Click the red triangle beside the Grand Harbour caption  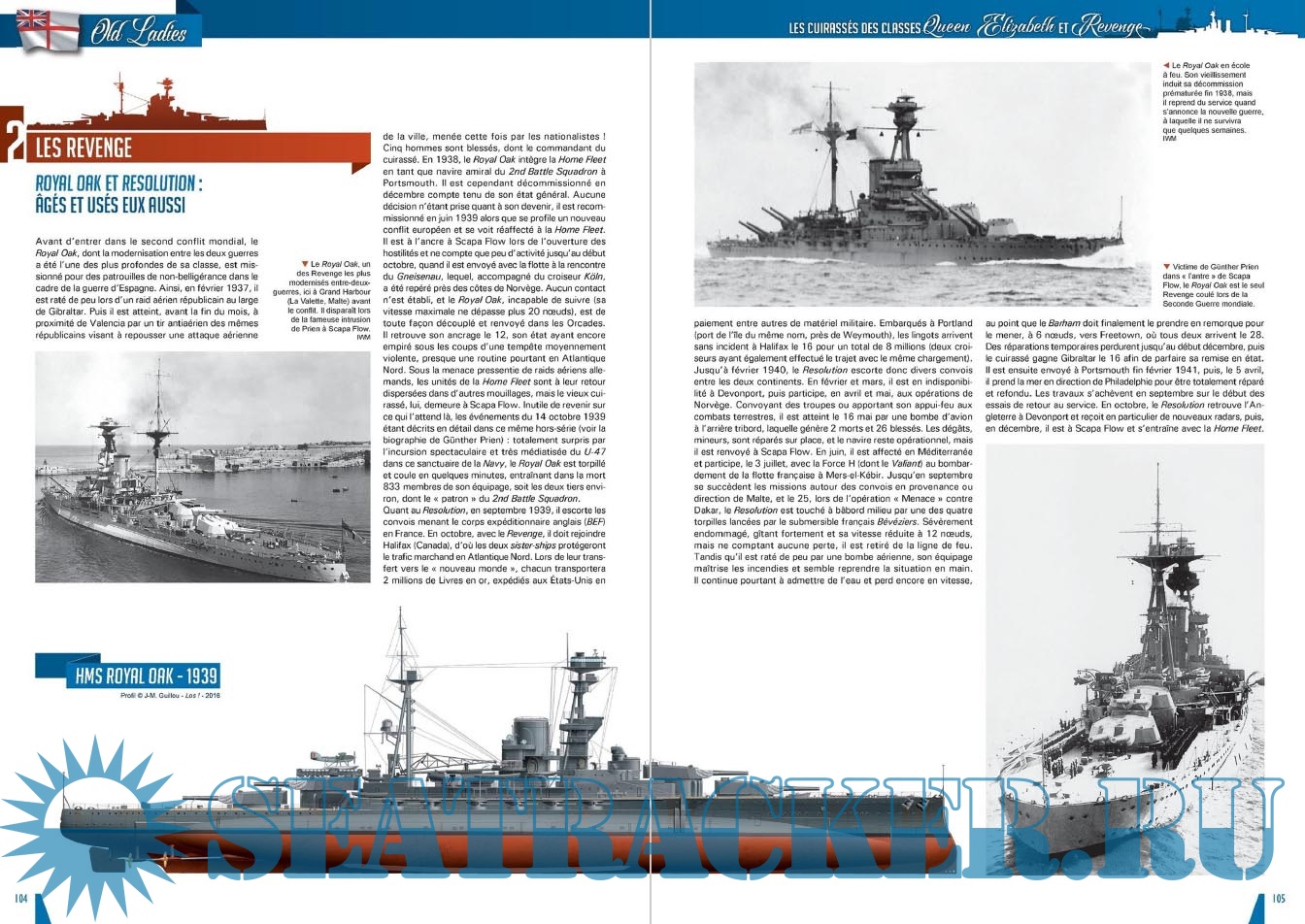[305, 264]
